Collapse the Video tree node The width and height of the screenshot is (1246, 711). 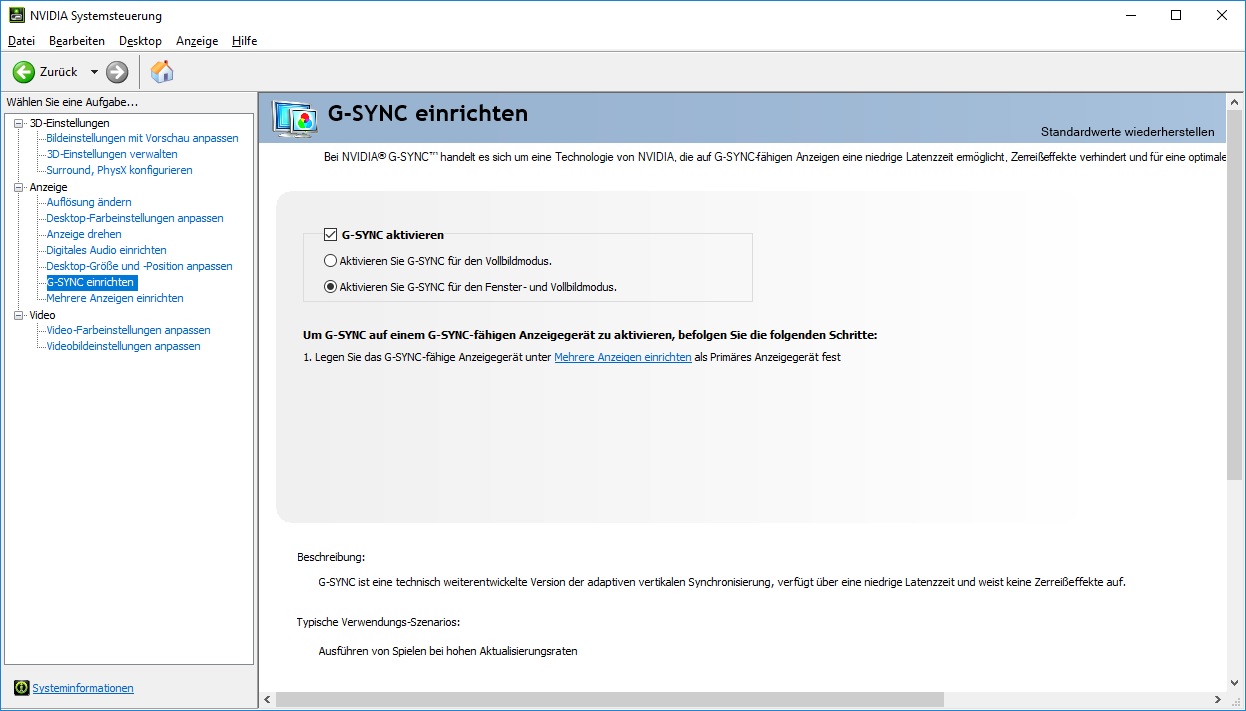tap(18, 315)
